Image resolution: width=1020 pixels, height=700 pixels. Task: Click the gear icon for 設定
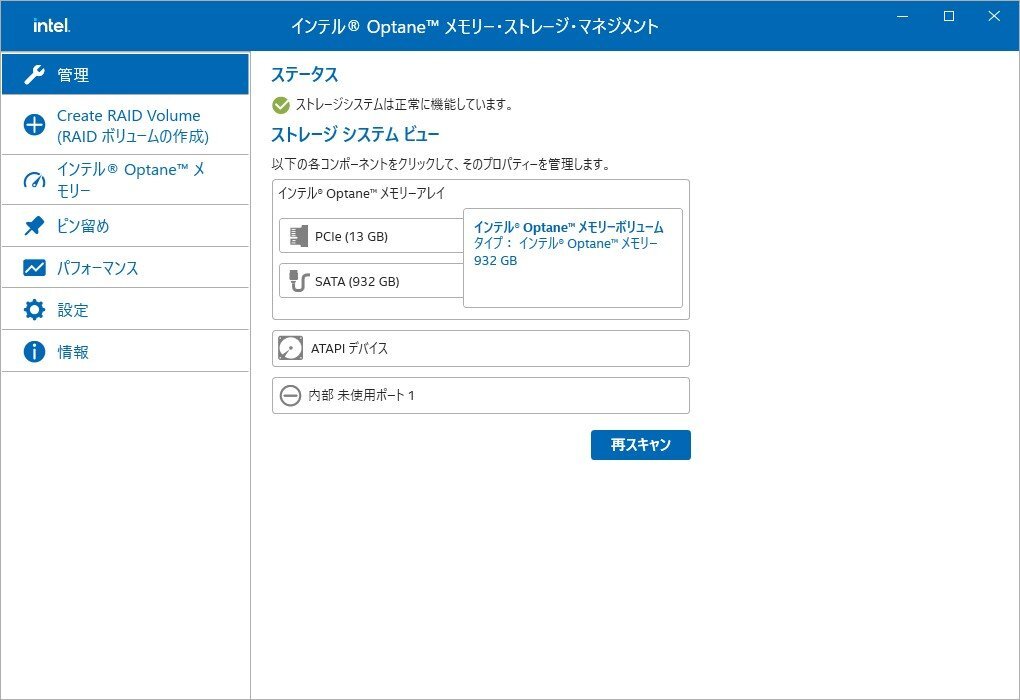tap(34, 310)
